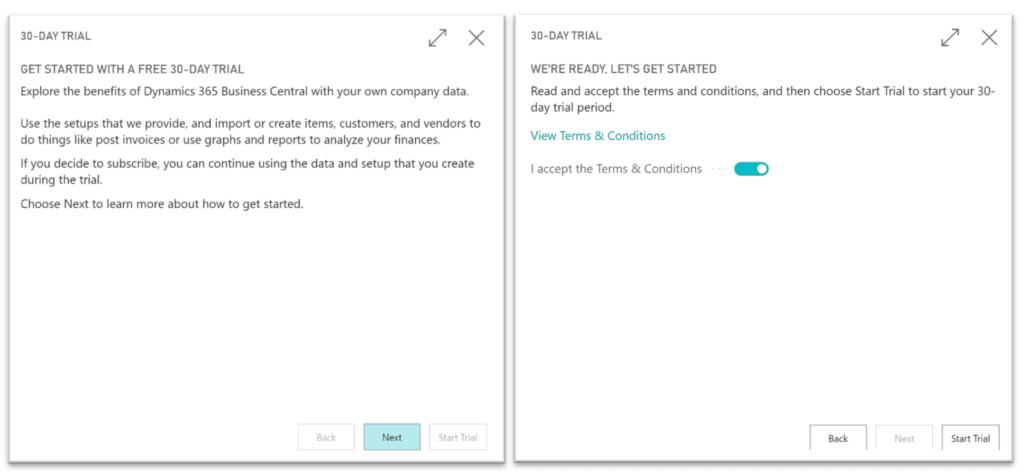Go Back from the We're Ready dialog
The image size is (1024, 476).
click(x=838, y=438)
